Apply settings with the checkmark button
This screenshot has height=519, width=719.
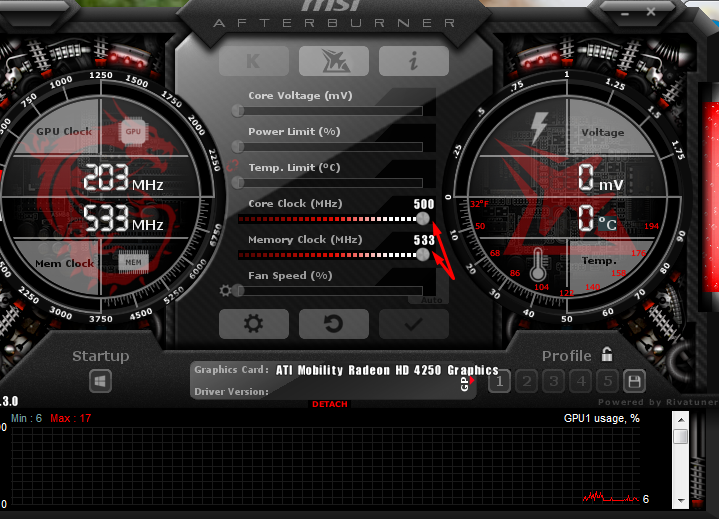pos(413,323)
